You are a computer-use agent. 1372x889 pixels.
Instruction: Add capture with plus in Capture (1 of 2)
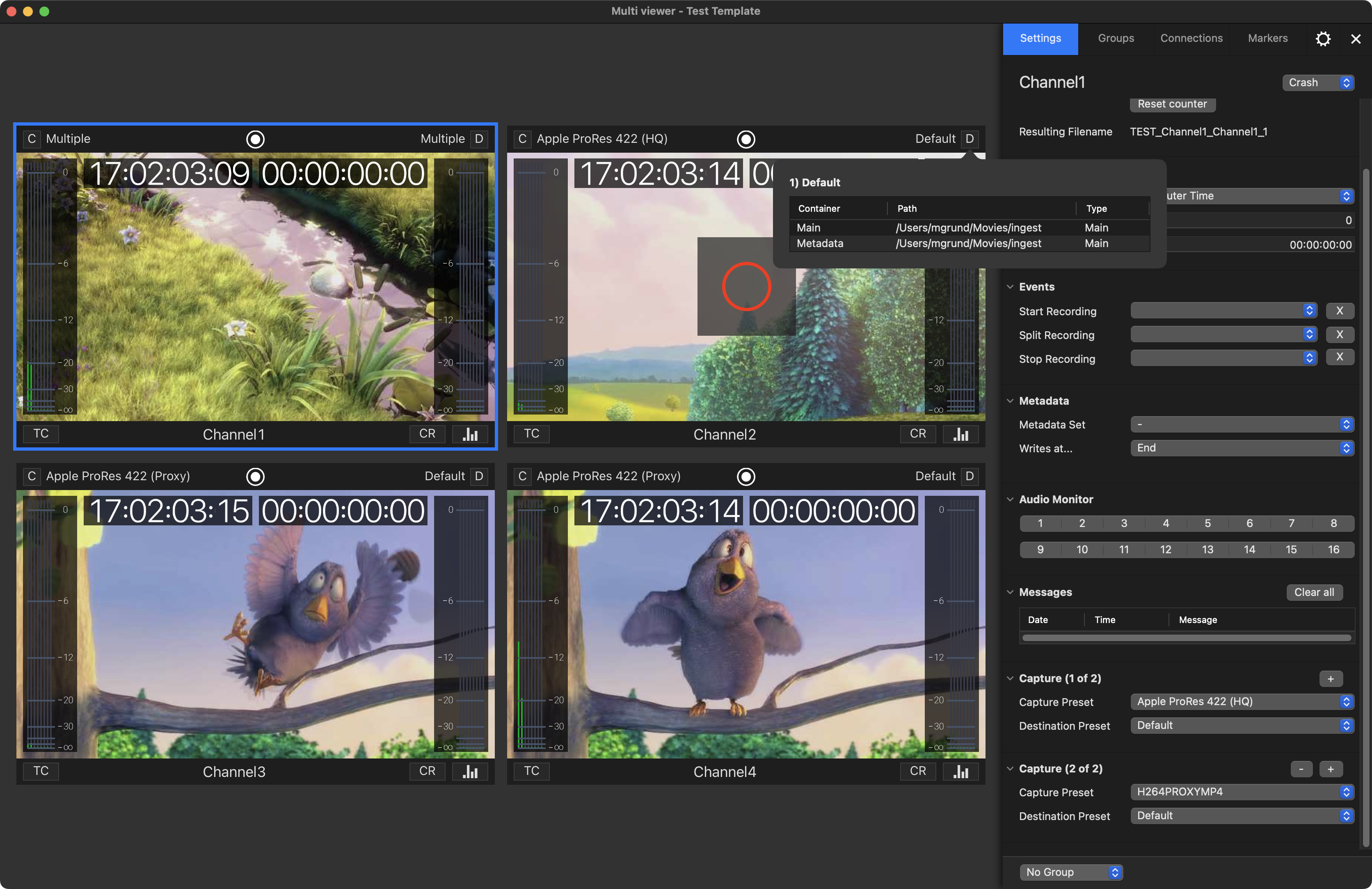click(x=1331, y=679)
